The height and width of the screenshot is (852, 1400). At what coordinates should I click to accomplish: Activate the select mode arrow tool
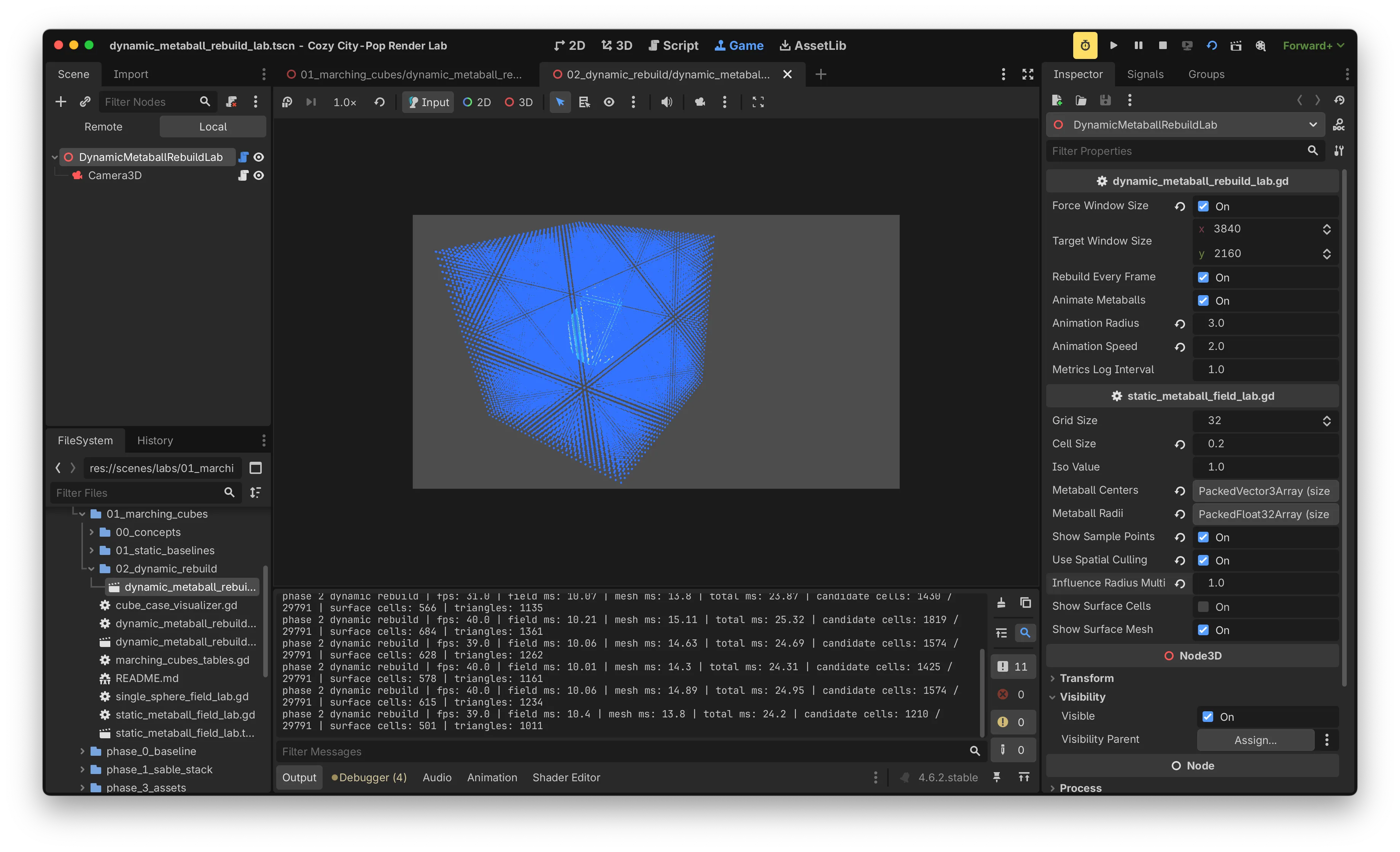560,102
